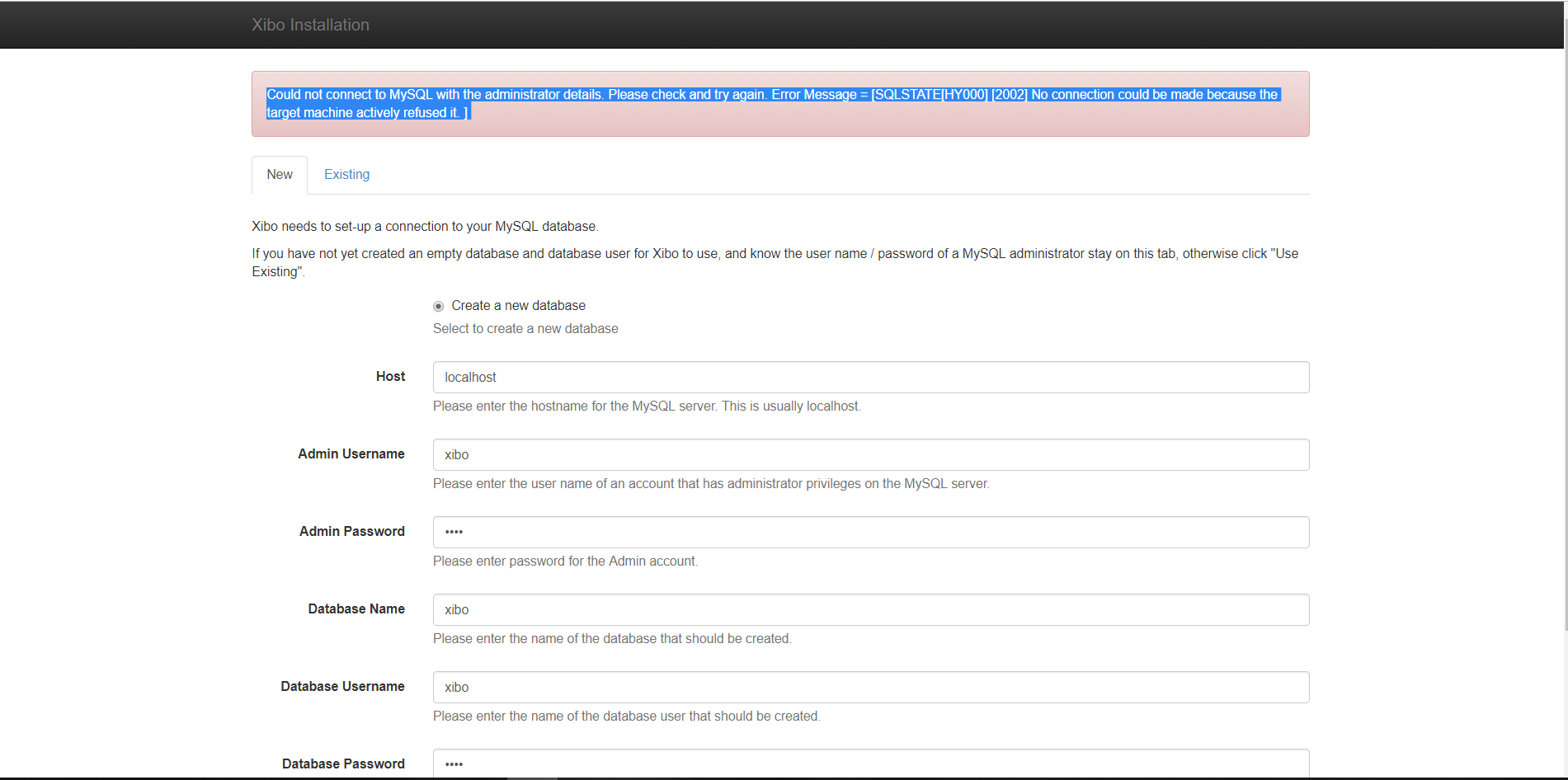Screen dimensions: 1568x780
Task: Open the New tab
Action: tap(280, 175)
